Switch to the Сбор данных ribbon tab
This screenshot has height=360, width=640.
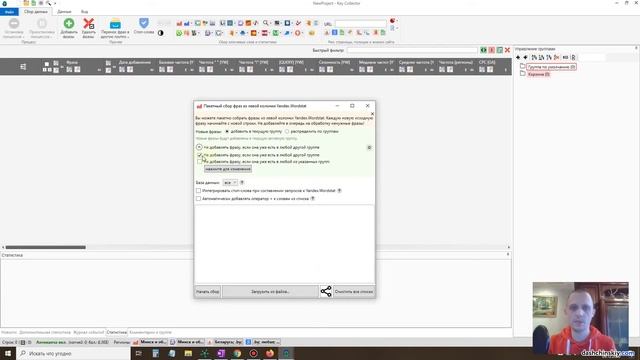[x=36, y=12]
